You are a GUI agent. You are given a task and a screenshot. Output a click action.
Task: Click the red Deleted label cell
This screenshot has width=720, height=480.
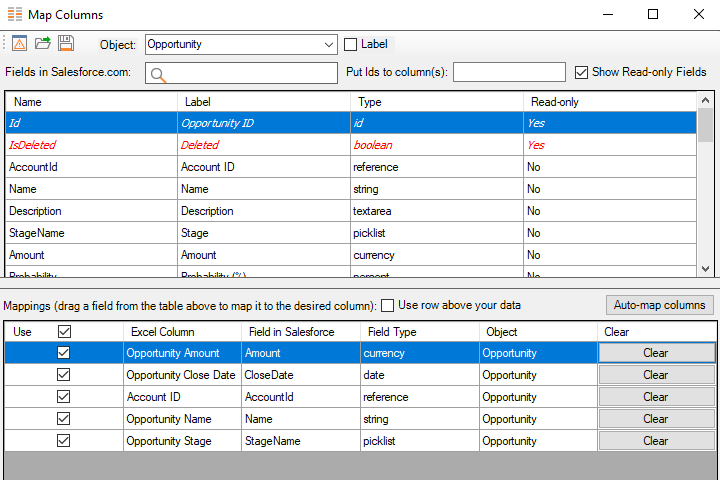(264, 145)
